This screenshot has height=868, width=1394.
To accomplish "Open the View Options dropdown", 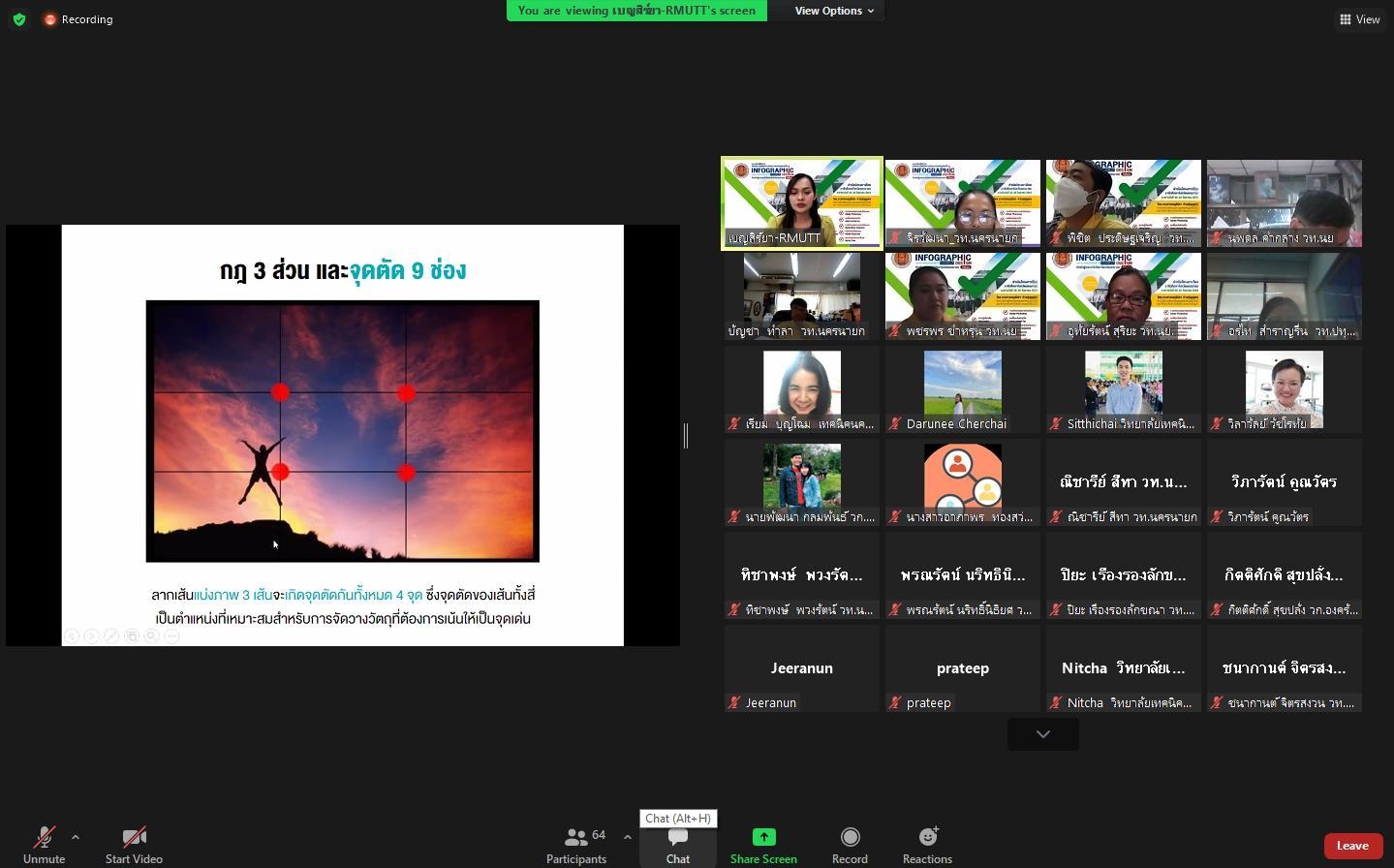I will tap(834, 11).
